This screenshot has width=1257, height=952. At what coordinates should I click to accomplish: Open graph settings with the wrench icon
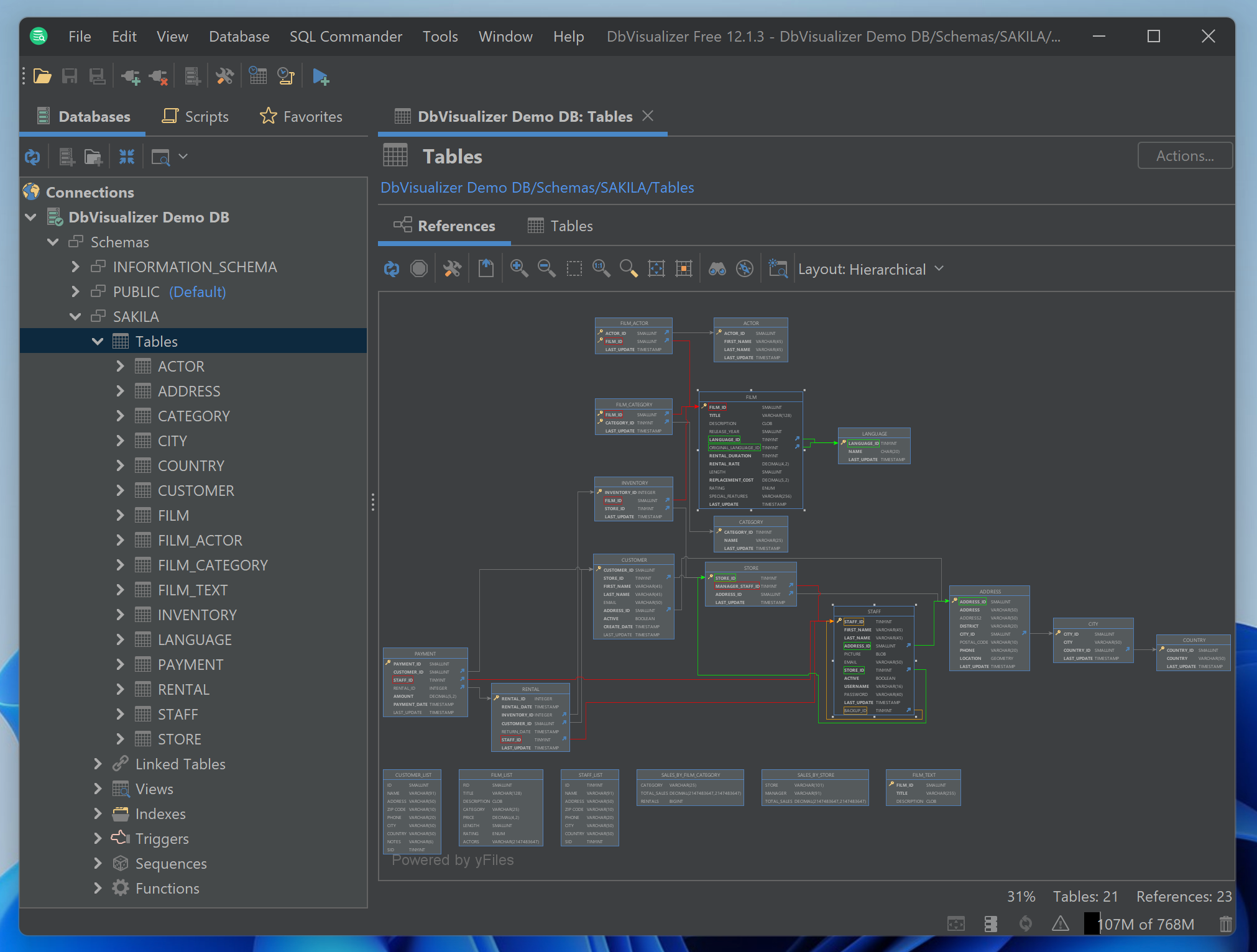(x=452, y=268)
